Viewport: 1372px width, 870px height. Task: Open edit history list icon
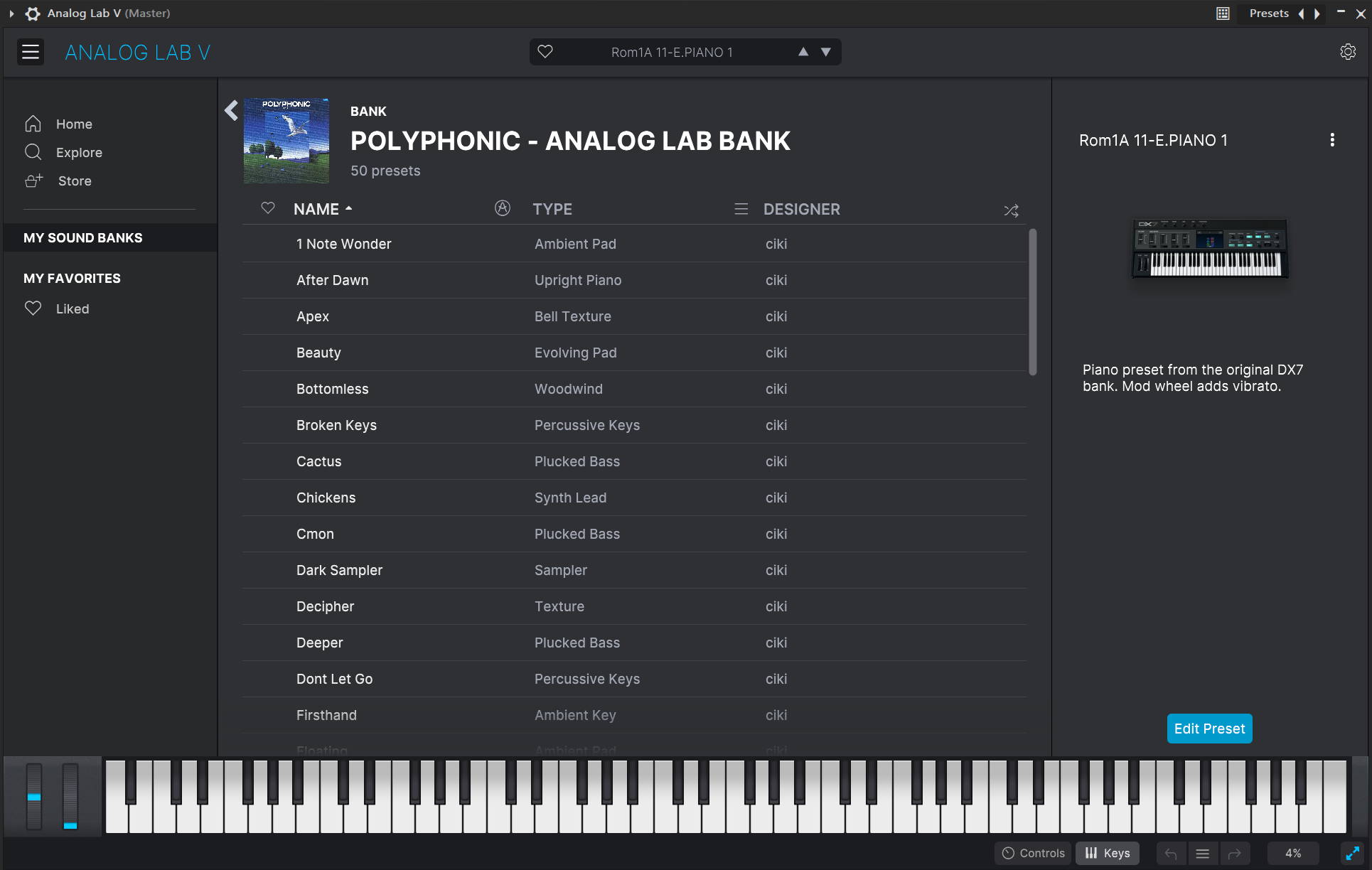[x=1203, y=854]
